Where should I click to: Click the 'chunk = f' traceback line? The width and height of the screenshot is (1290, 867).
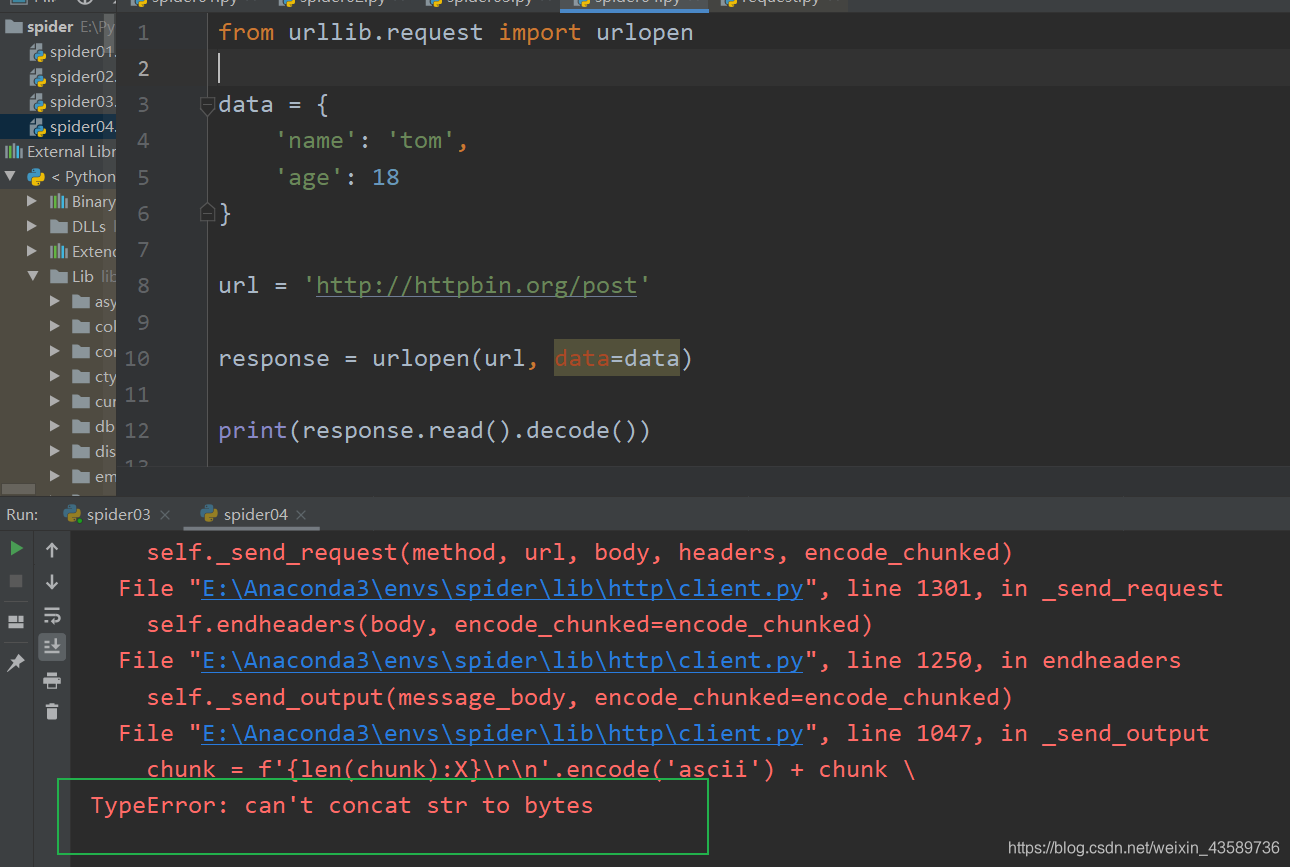pos(531,770)
